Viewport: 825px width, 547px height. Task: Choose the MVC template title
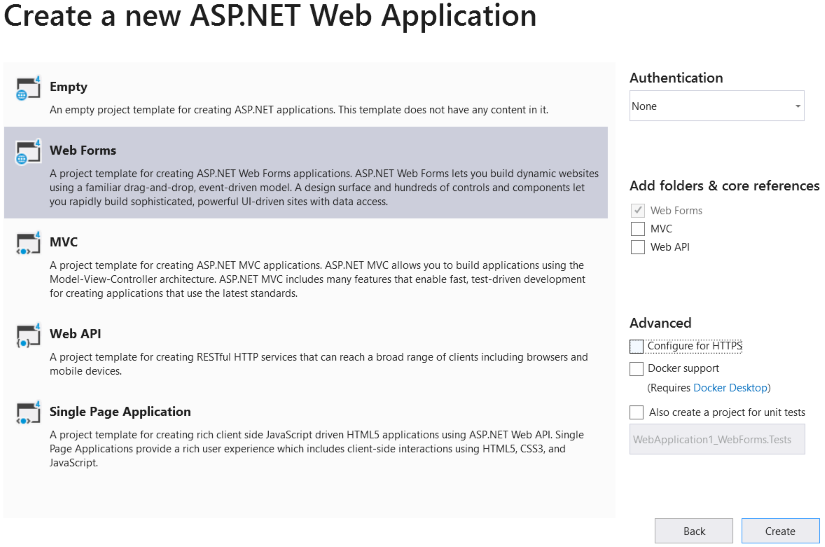coord(64,242)
